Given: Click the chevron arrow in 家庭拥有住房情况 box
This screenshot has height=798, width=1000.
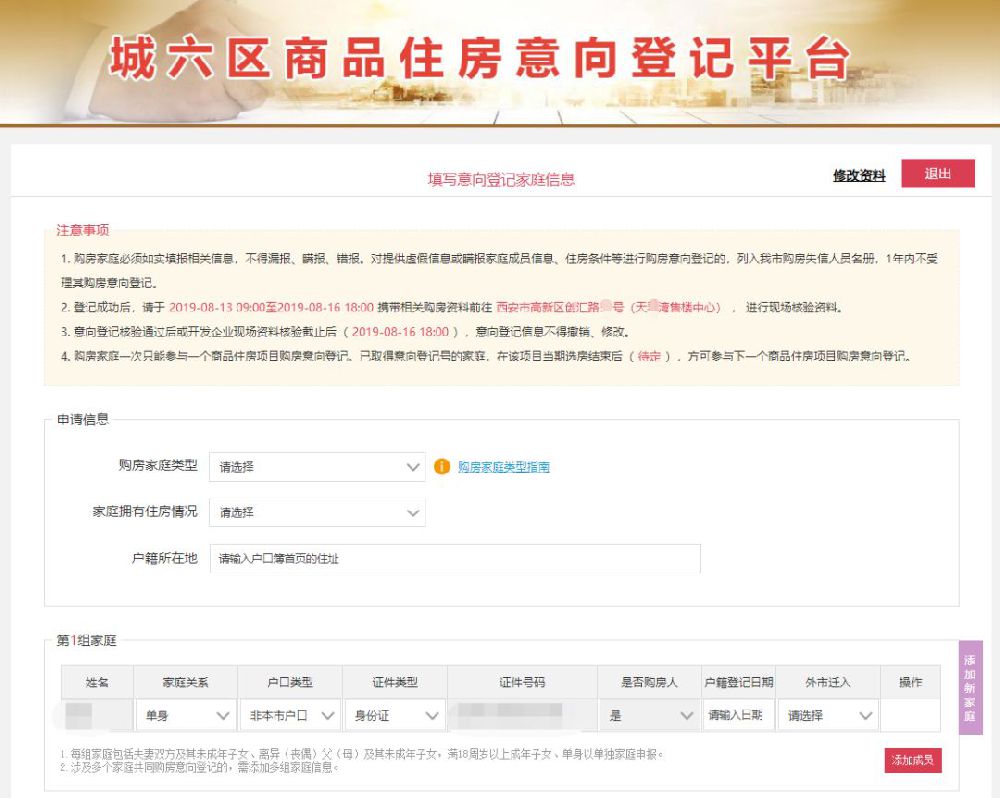Looking at the screenshot, I should click(x=413, y=513).
